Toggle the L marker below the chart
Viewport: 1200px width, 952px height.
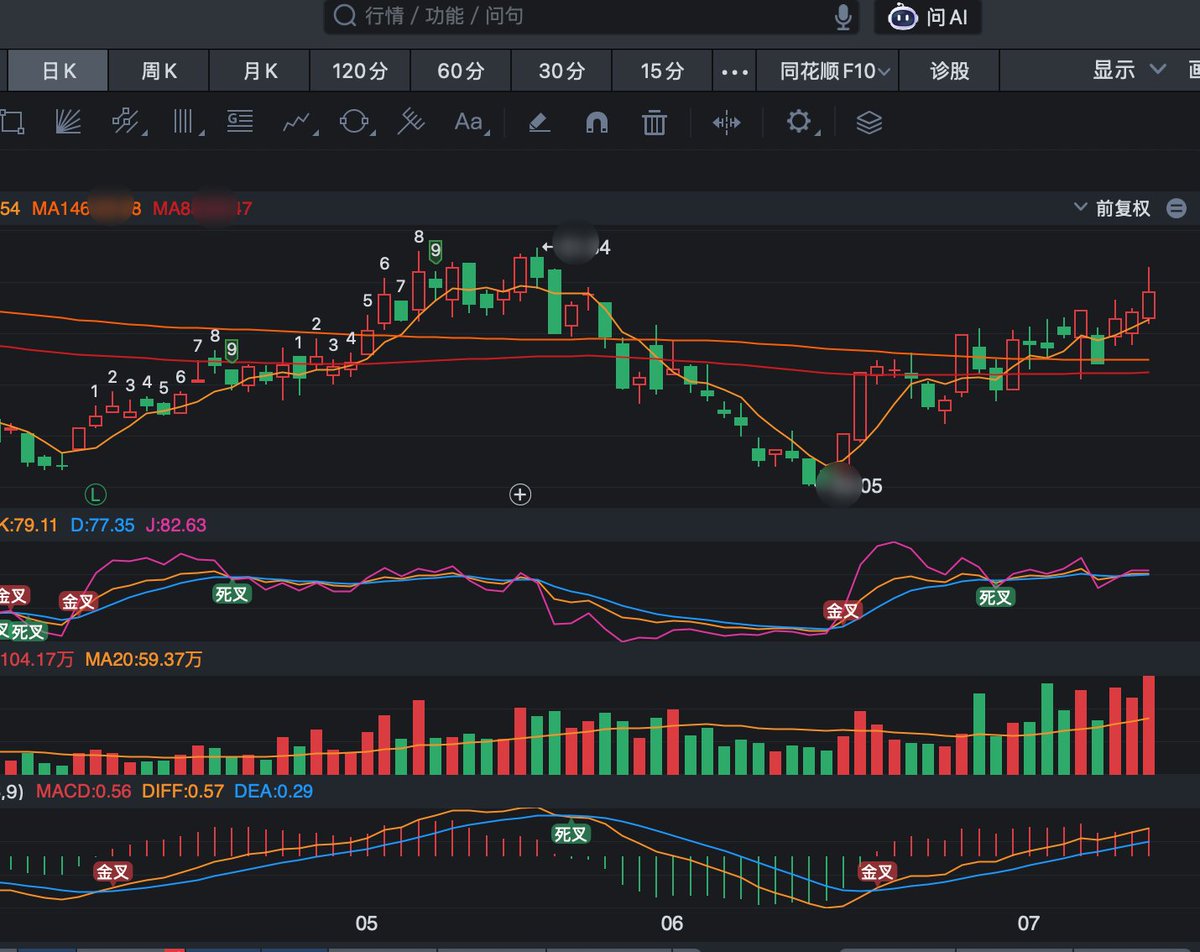coord(96,493)
